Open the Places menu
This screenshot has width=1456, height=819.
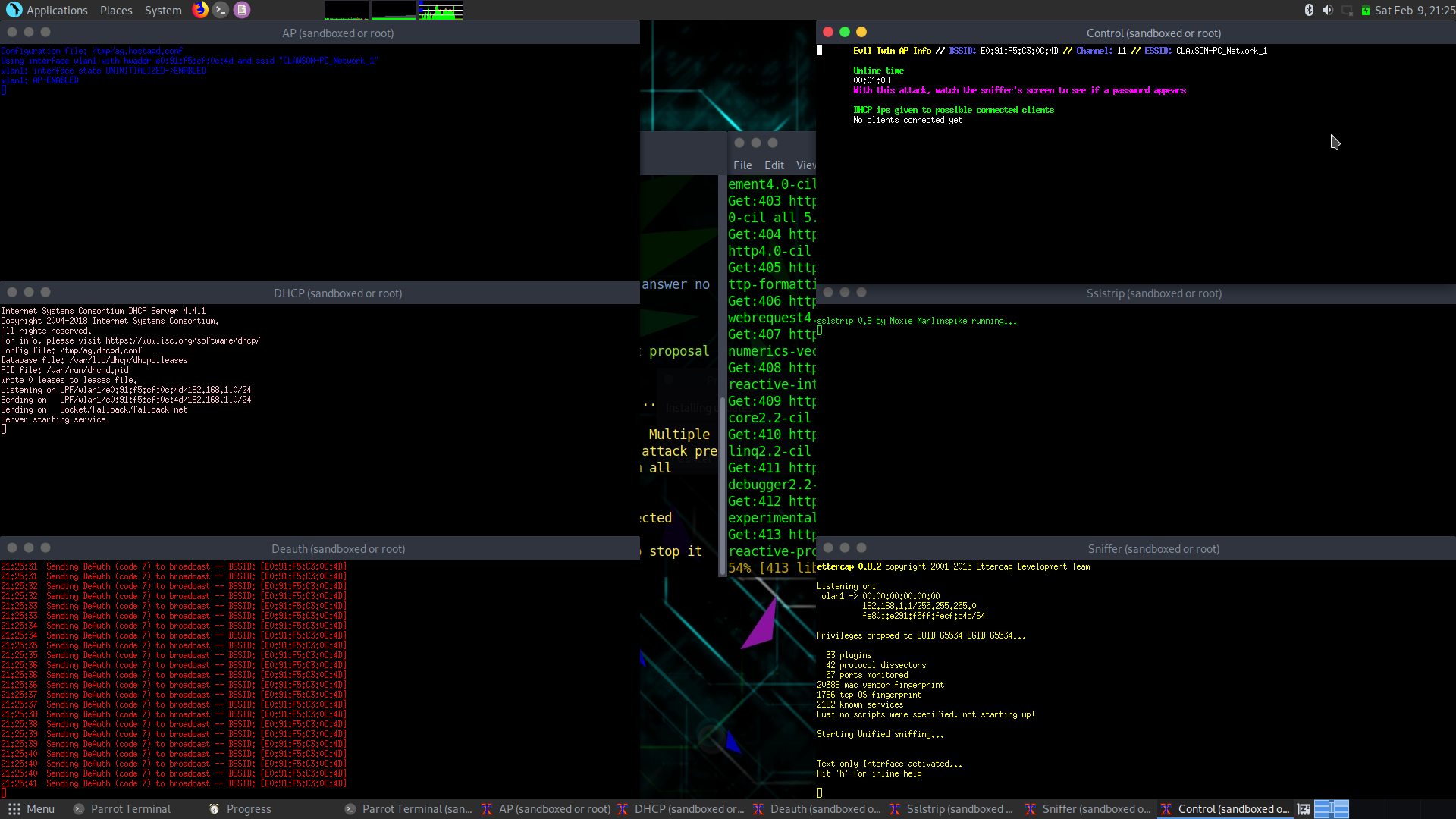coord(116,11)
